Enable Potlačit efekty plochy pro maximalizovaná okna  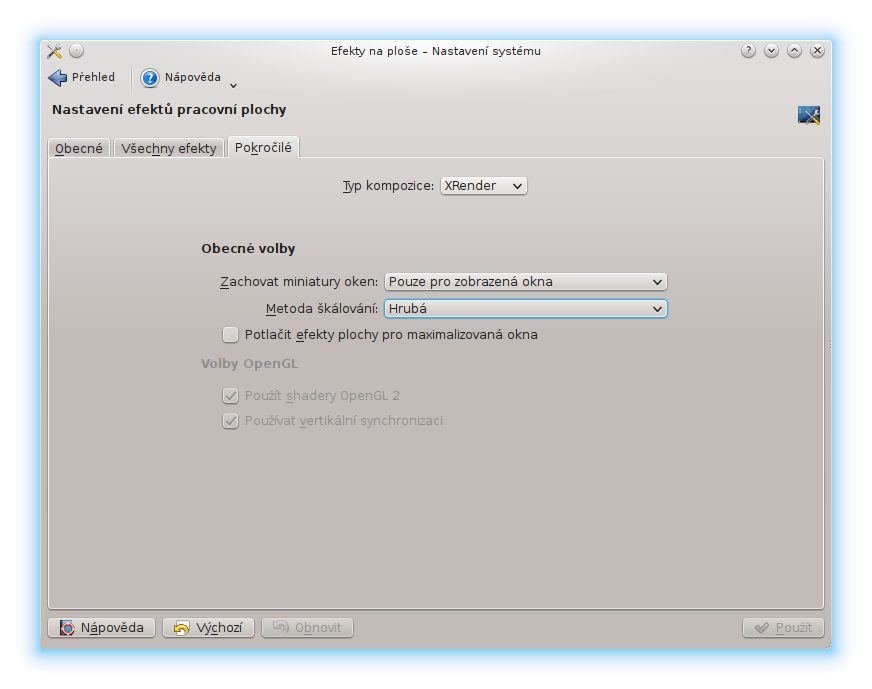(230, 335)
